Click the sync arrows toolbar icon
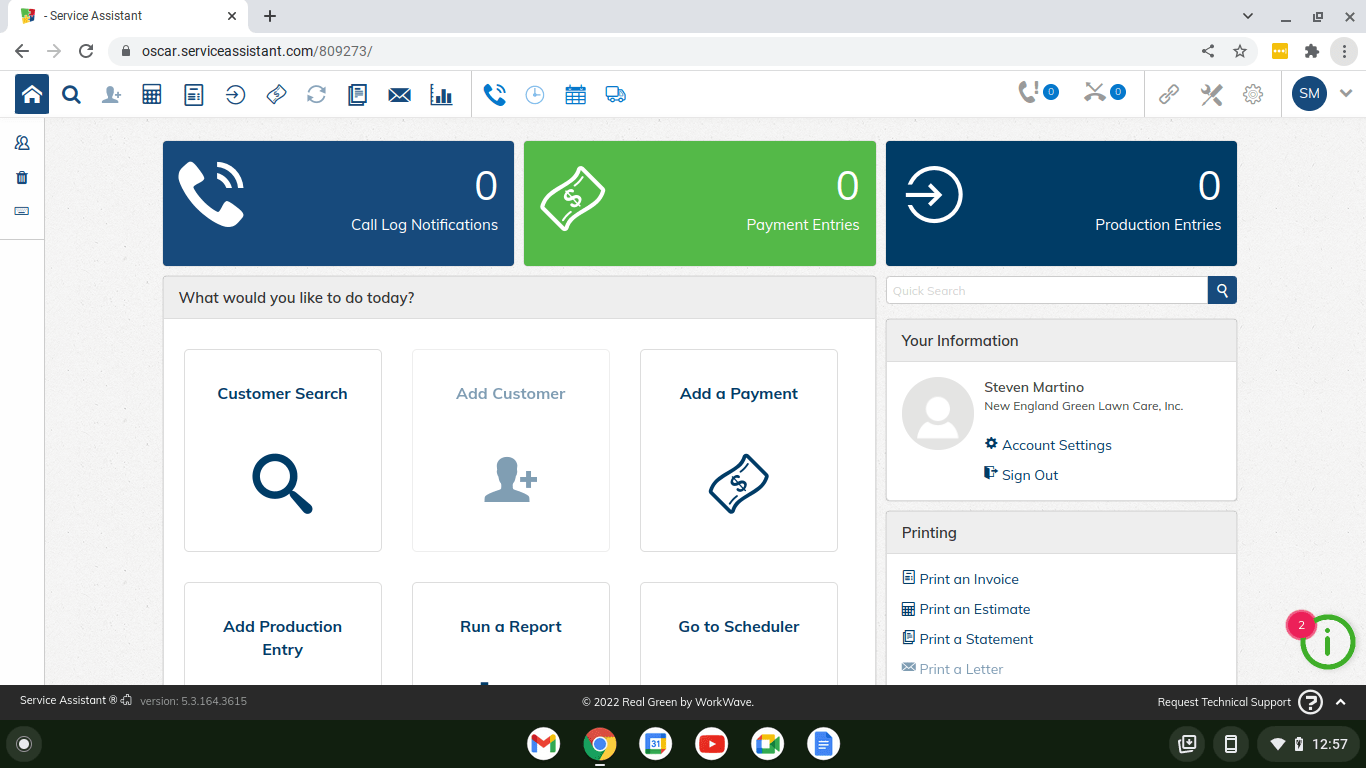The height and width of the screenshot is (768, 1366). tap(316, 94)
